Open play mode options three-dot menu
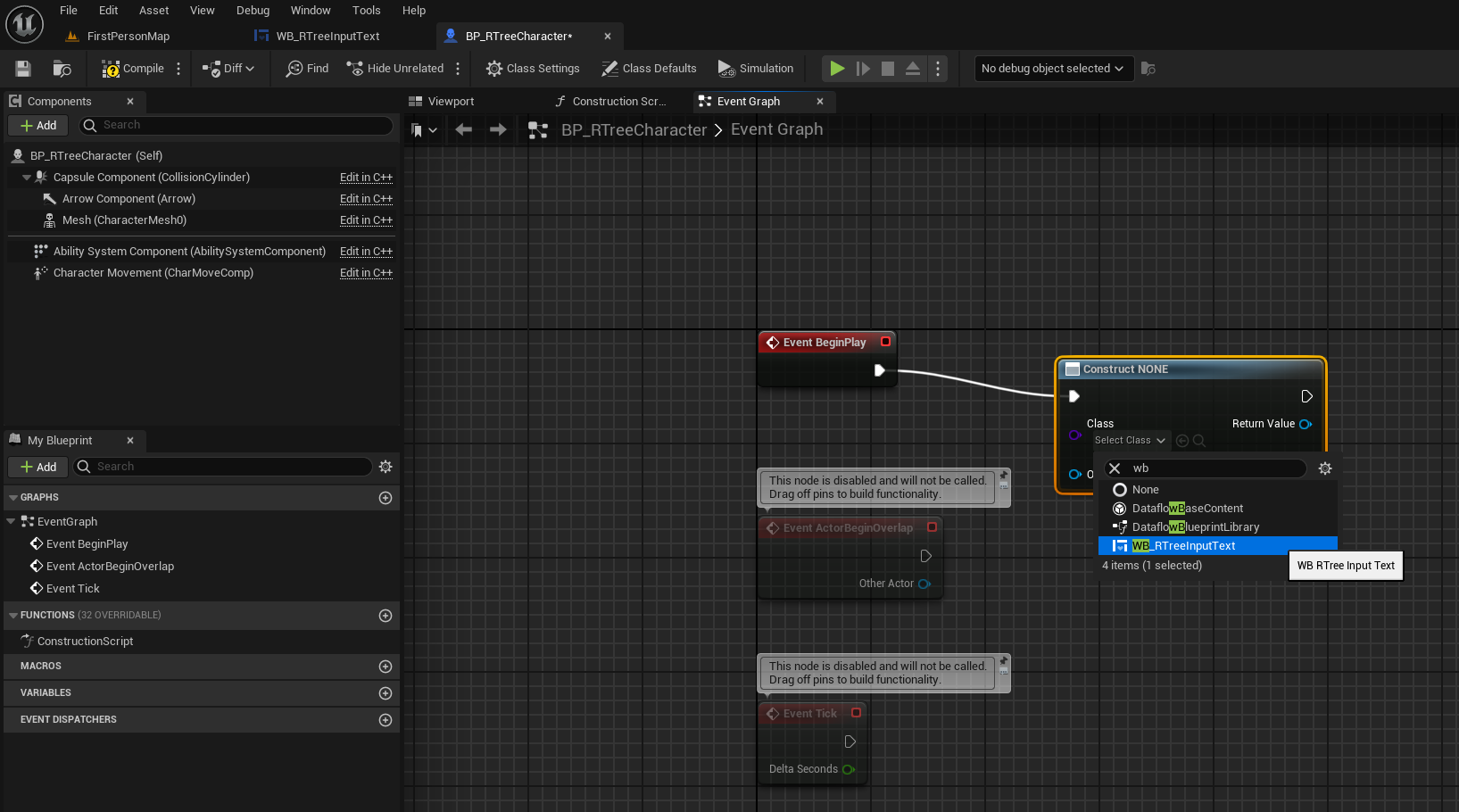The height and width of the screenshot is (812, 1459). pyautogui.click(x=938, y=69)
